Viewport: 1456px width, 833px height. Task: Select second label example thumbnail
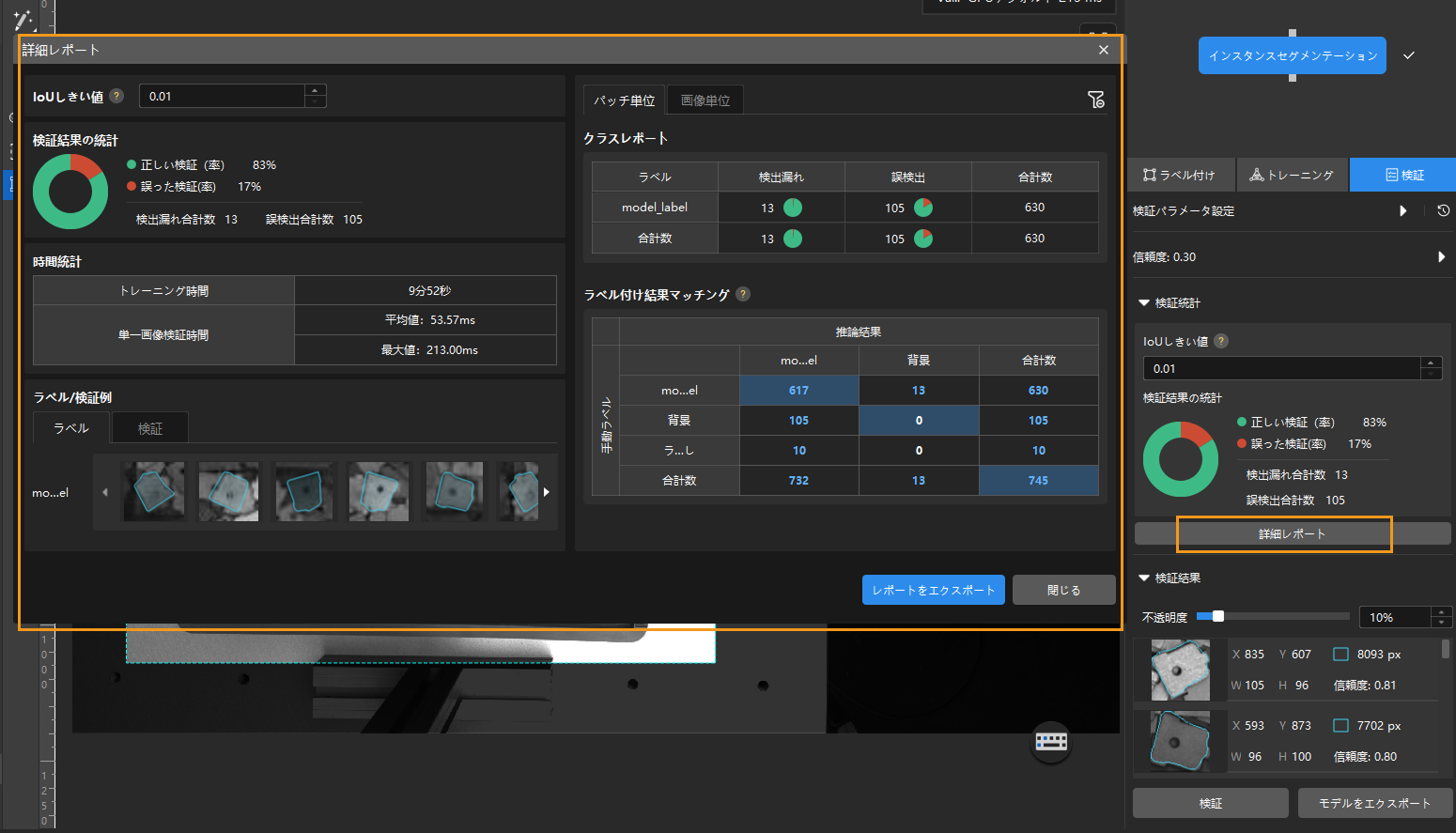228,491
